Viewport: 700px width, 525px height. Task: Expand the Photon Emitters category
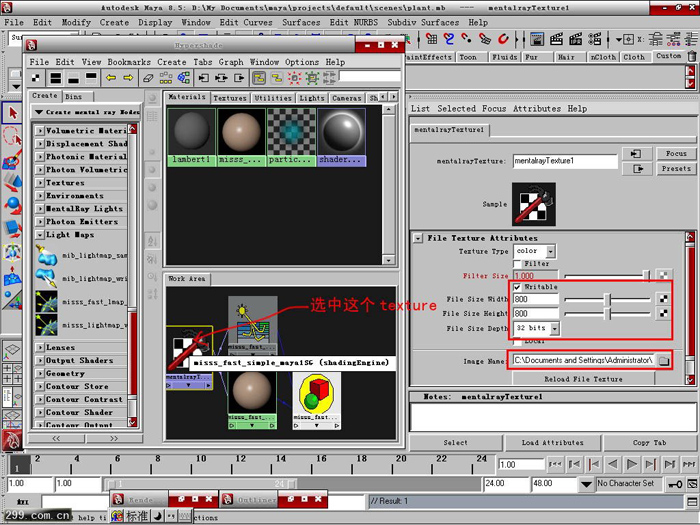[40, 222]
